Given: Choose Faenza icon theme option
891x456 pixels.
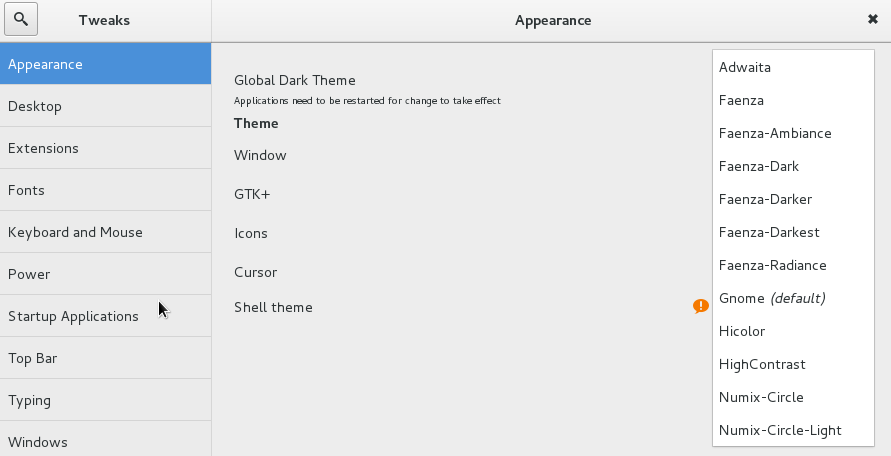Looking at the screenshot, I should point(793,100).
